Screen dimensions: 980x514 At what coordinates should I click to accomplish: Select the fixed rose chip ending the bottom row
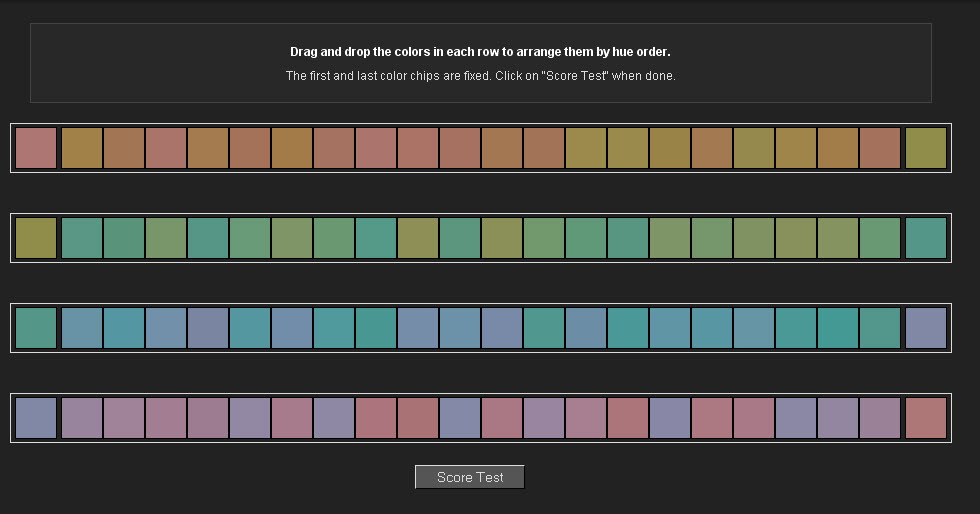926,418
